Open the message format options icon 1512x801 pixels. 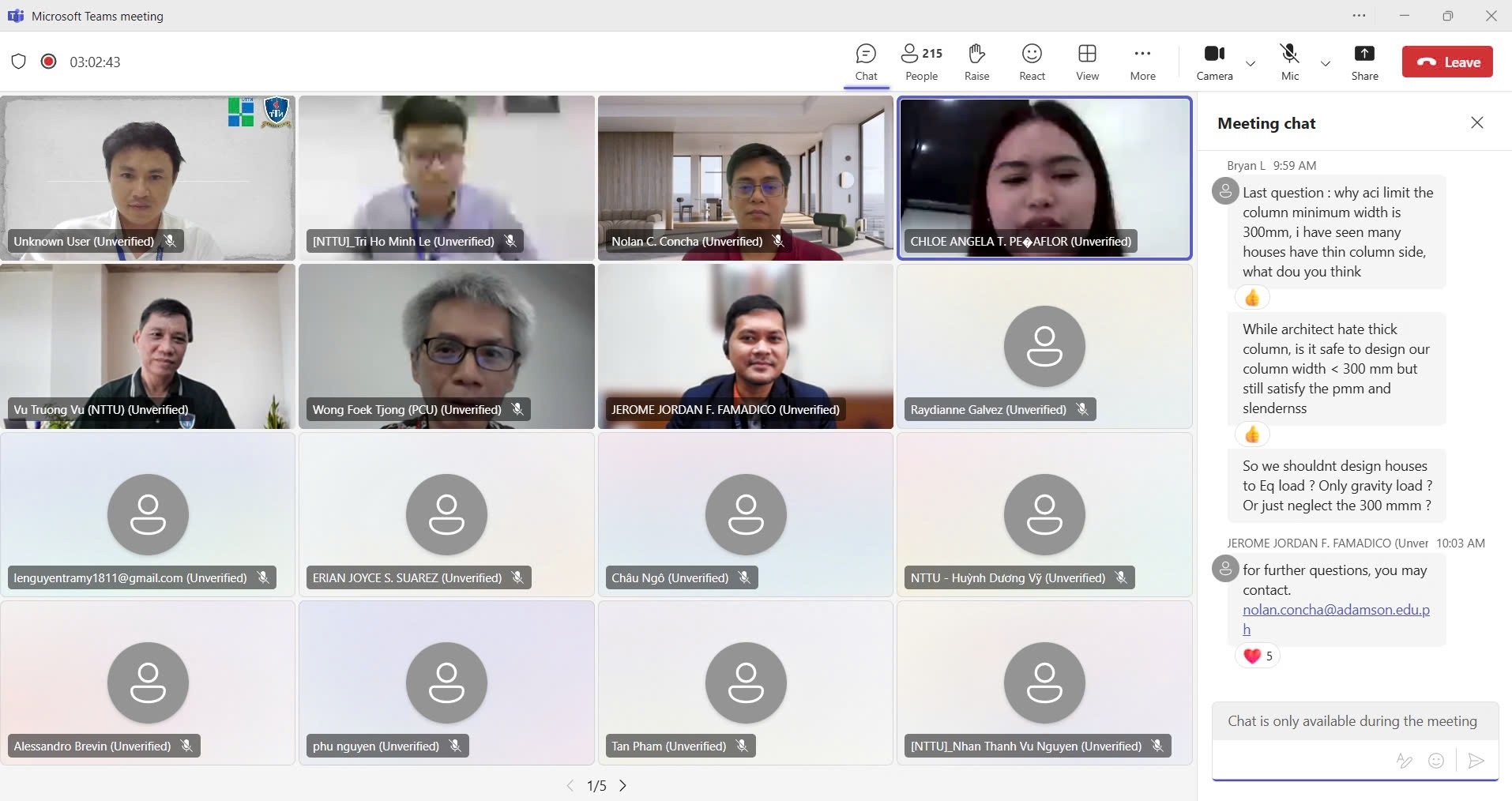(x=1404, y=761)
